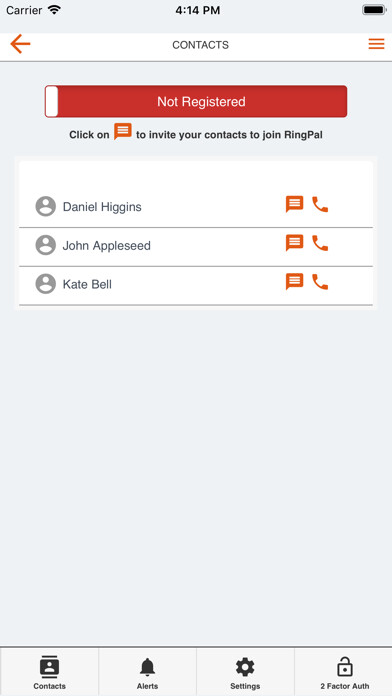
Task: Switch to the Contacts tab
Action: click(x=49, y=672)
